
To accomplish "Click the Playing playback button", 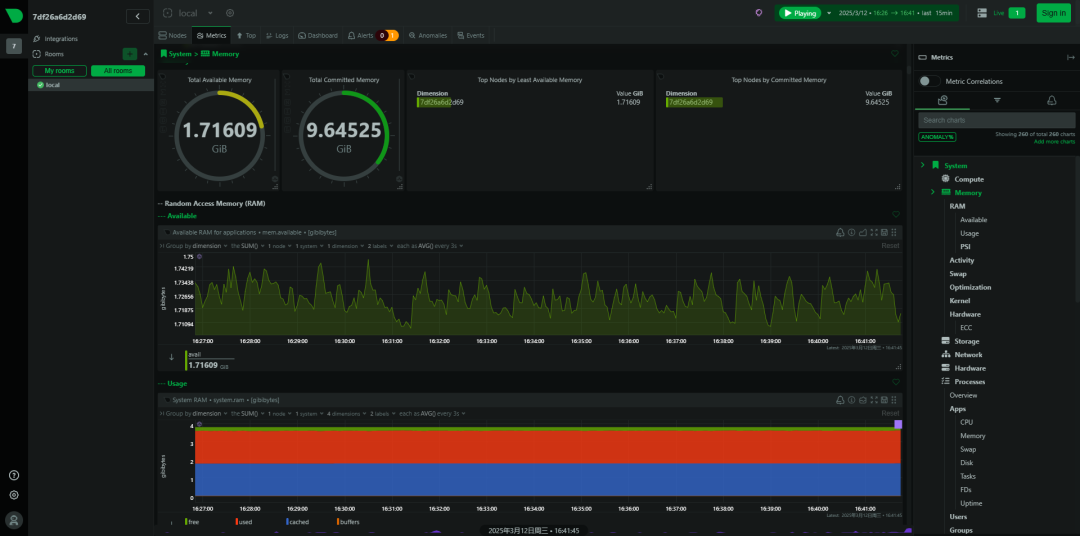I will tap(800, 13).
